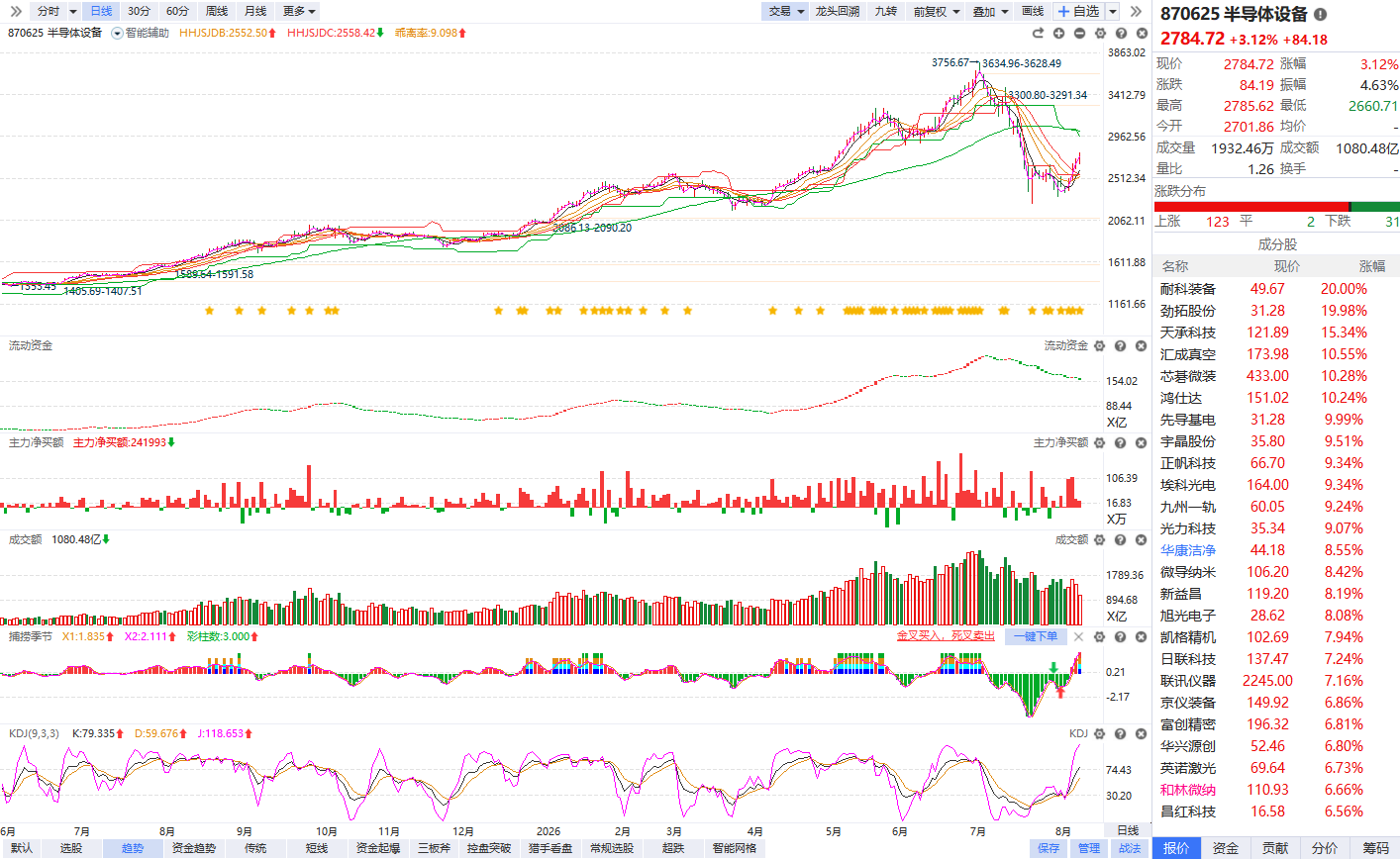Open gear settings for 主力净买额 panel
This screenshot has width=1400, height=859.
pos(1099,442)
